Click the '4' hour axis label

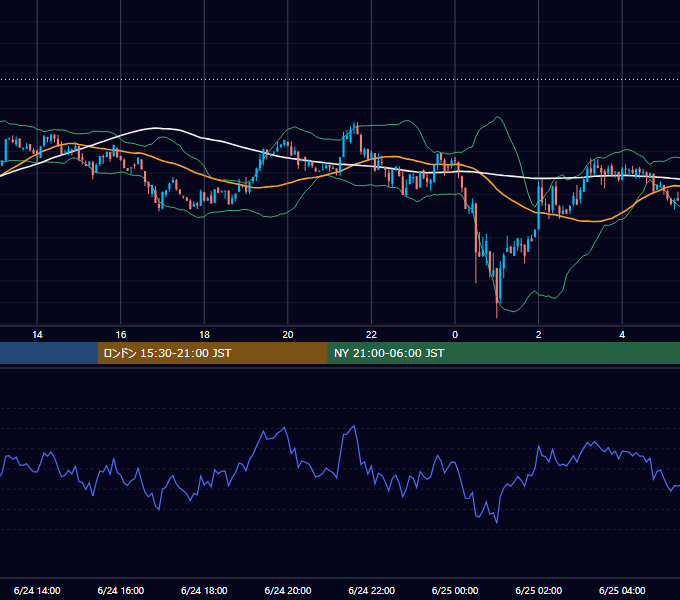click(x=622, y=335)
